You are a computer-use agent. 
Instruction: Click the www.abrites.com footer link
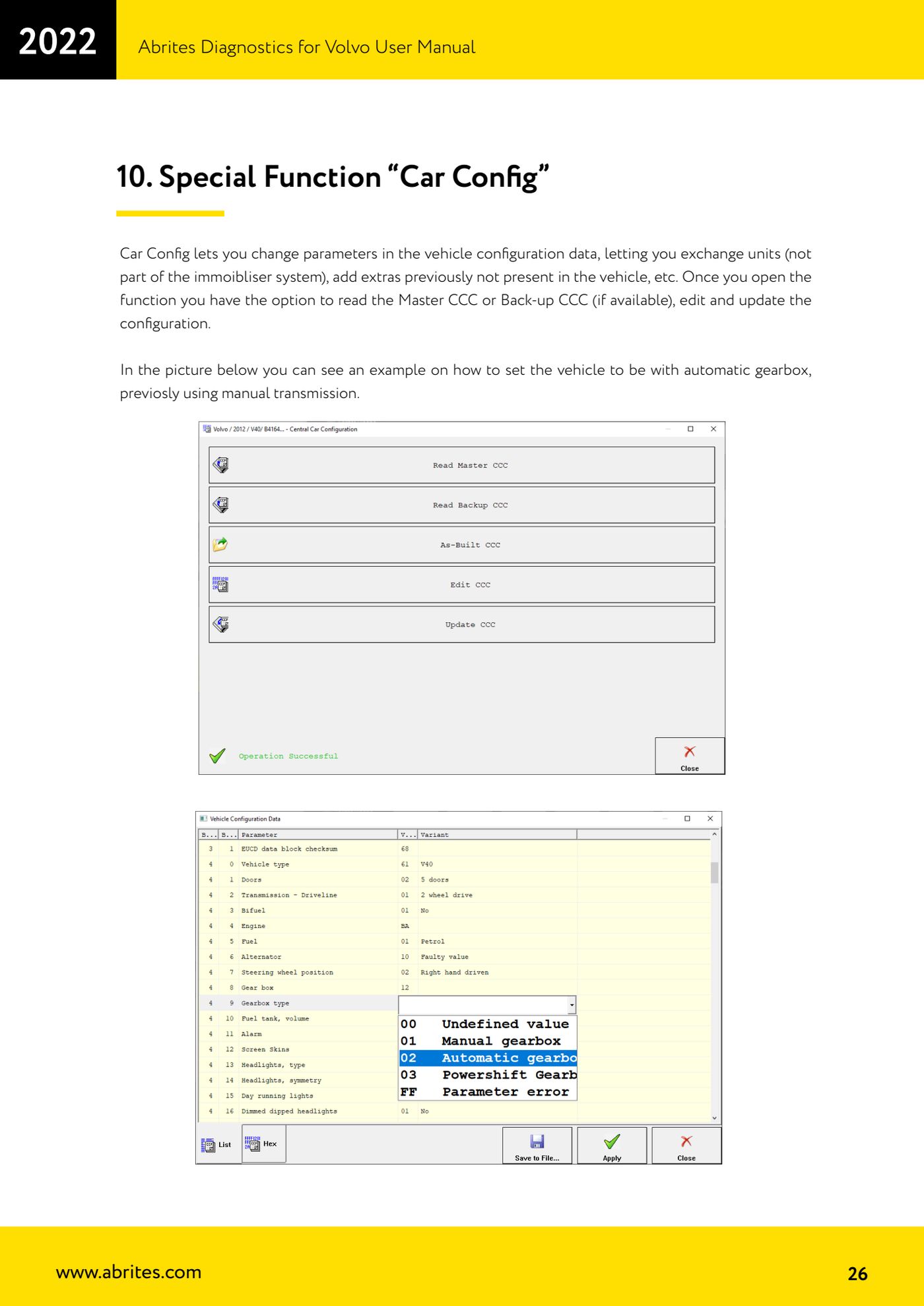pyautogui.click(x=129, y=1272)
